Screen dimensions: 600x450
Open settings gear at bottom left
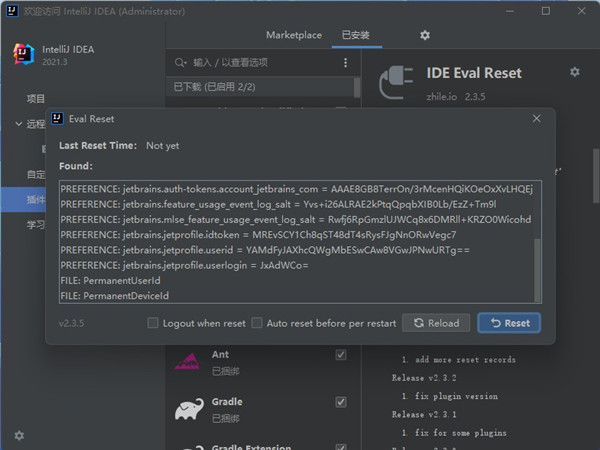click(x=19, y=435)
